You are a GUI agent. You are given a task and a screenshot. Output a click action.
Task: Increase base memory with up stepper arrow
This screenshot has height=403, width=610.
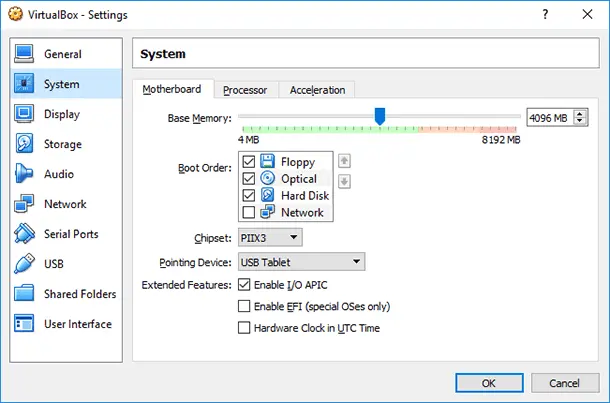click(x=580, y=114)
